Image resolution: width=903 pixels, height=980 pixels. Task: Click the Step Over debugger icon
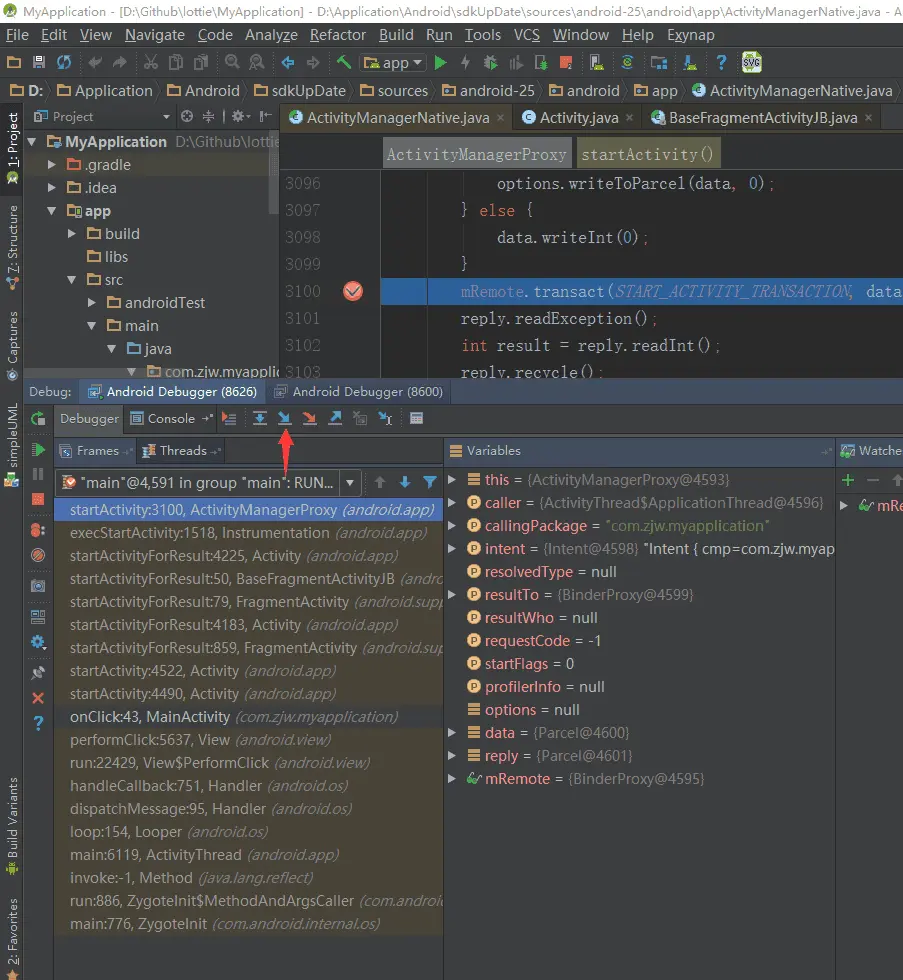pyautogui.click(x=259, y=419)
